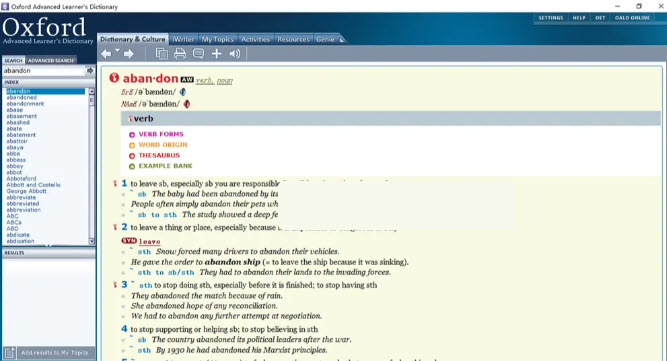Click the Oxford logo

47,31
